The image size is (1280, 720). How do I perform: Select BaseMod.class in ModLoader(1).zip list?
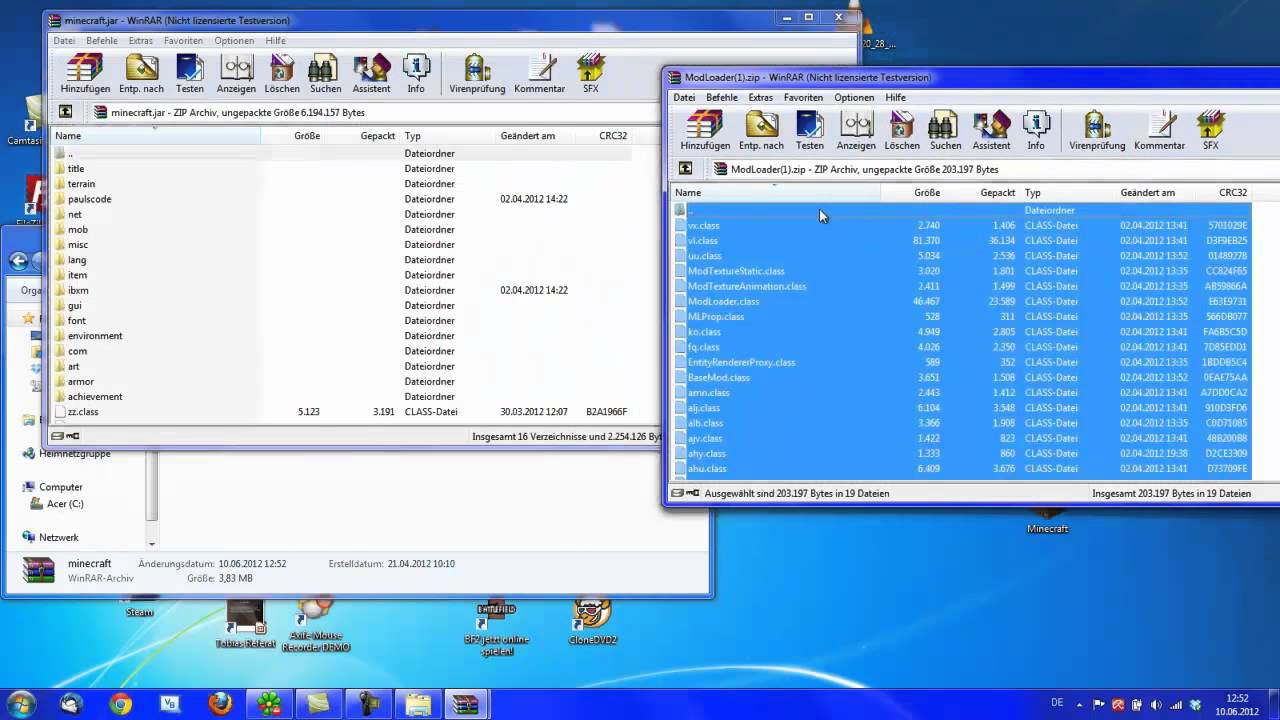tap(718, 377)
